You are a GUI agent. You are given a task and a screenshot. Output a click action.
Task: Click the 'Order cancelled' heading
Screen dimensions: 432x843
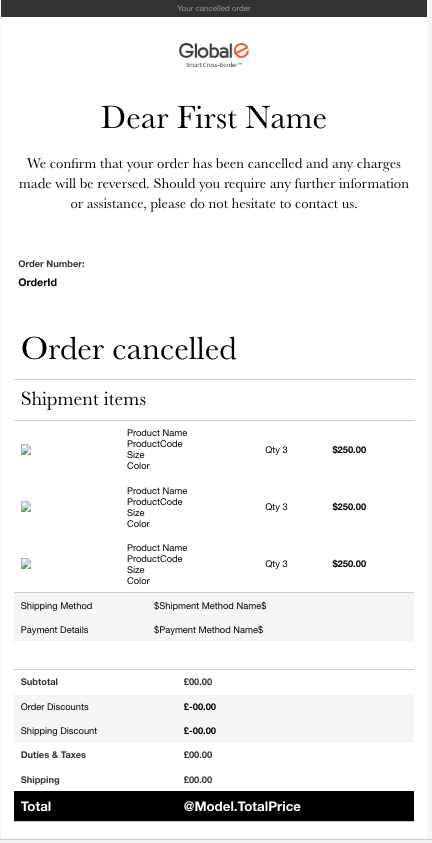pos(128,348)
